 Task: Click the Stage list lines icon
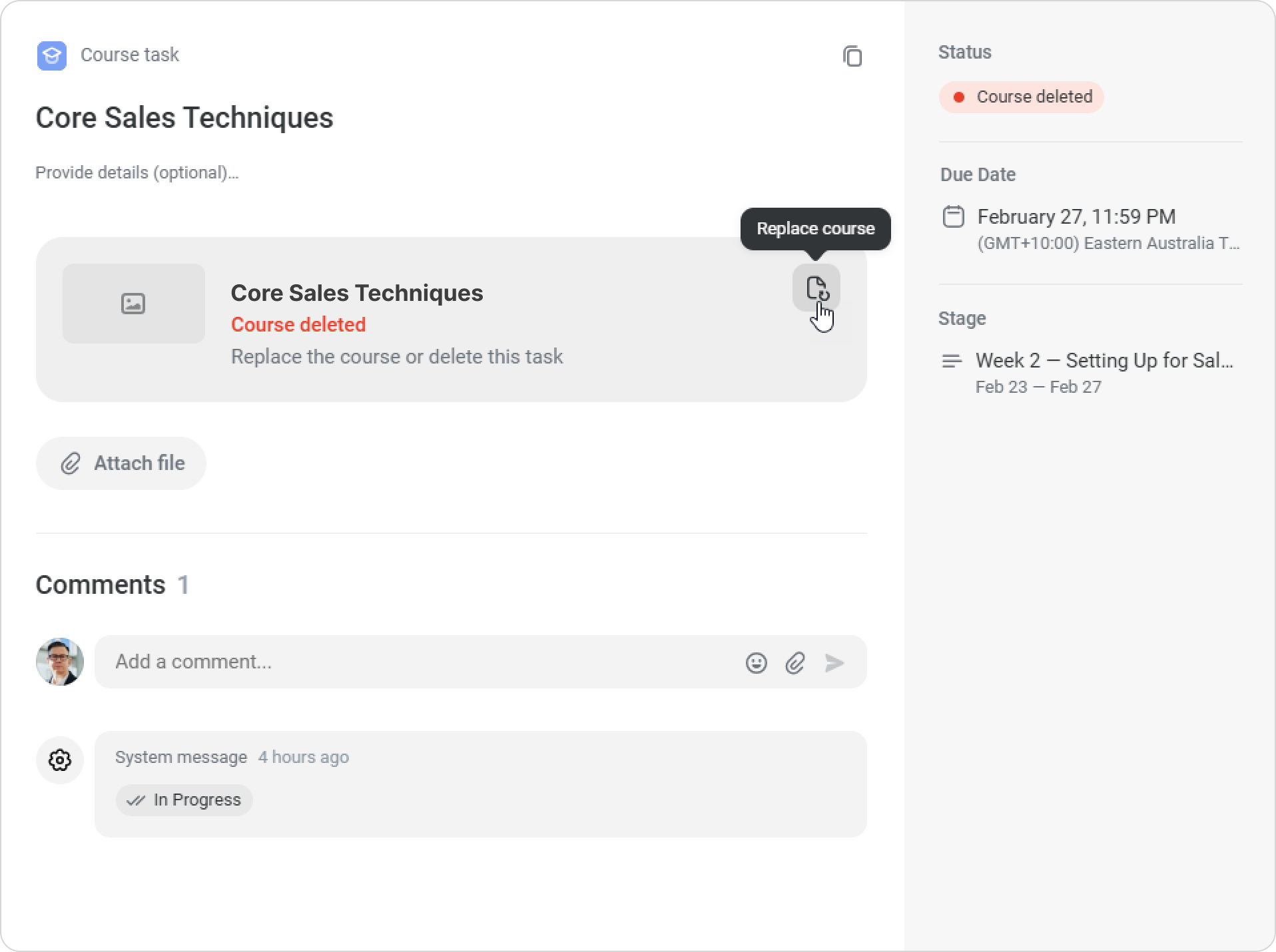pos(952,361)
